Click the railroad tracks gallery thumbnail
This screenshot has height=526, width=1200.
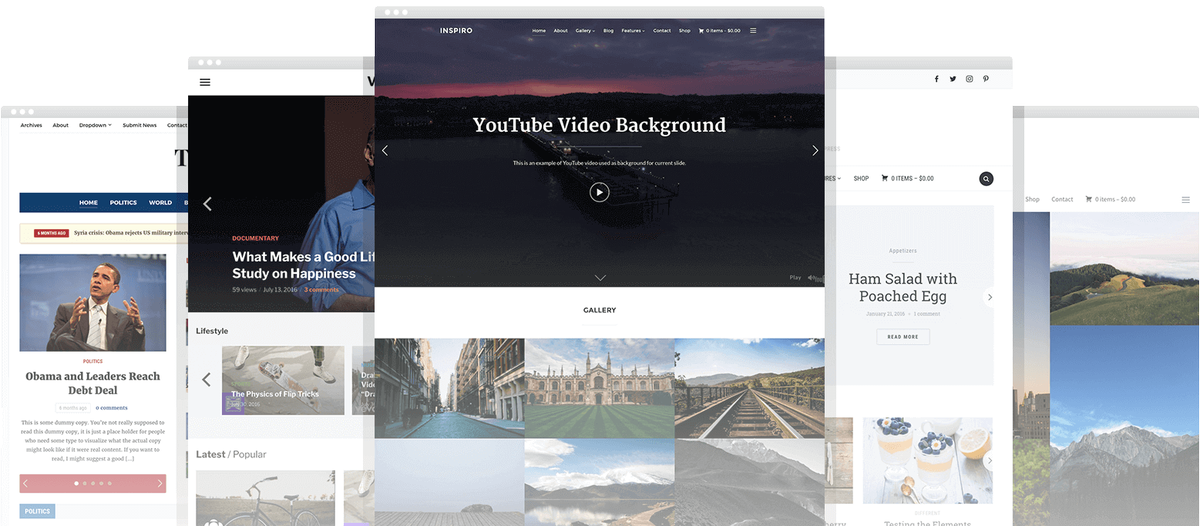coord(750,388)
